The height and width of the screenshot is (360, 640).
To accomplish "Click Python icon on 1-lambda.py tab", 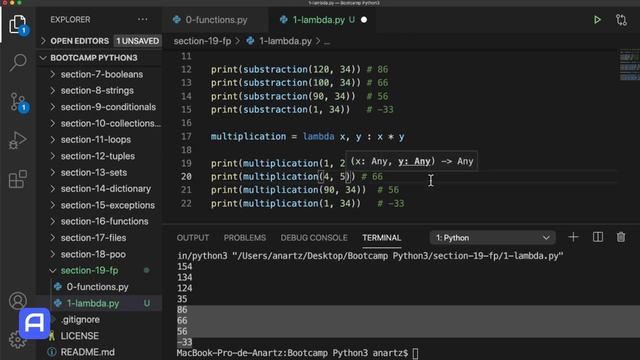I will click(x=284, y=20).
